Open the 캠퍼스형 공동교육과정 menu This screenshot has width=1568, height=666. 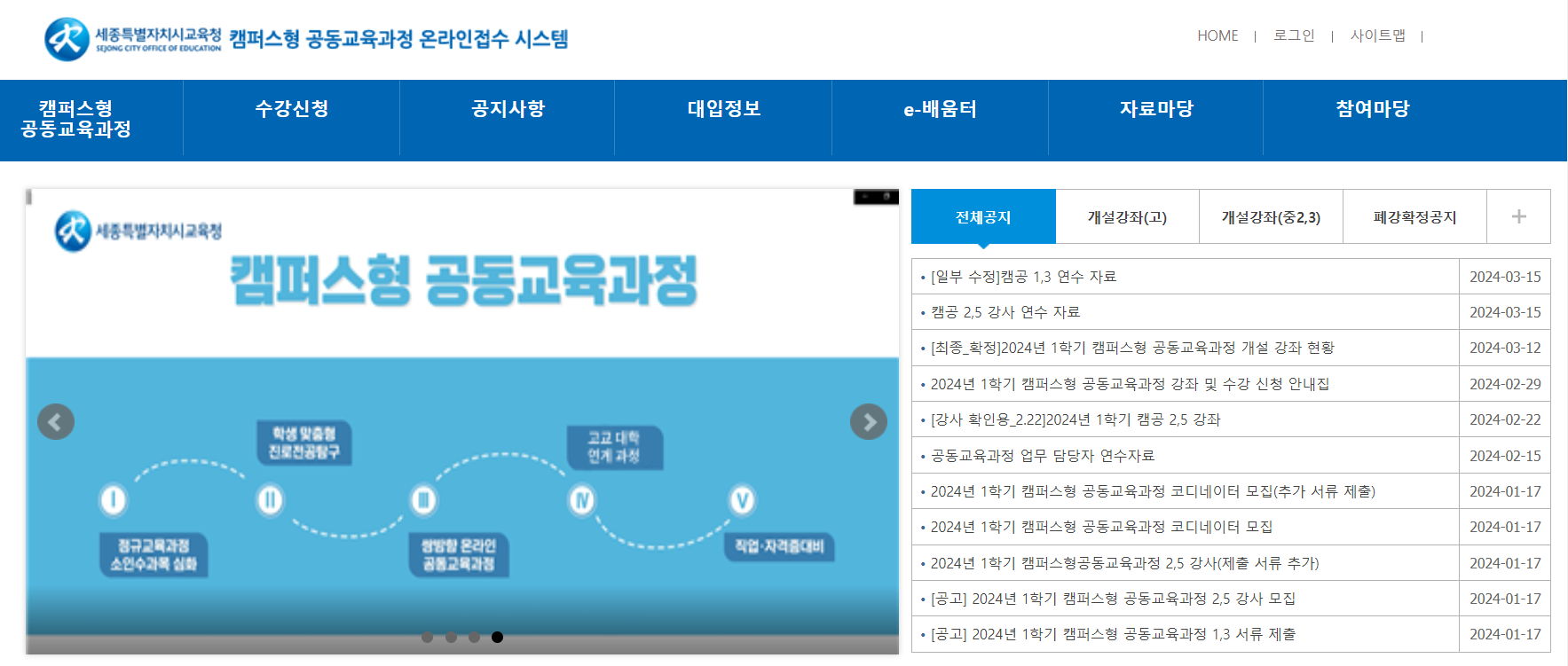point(76,119)
